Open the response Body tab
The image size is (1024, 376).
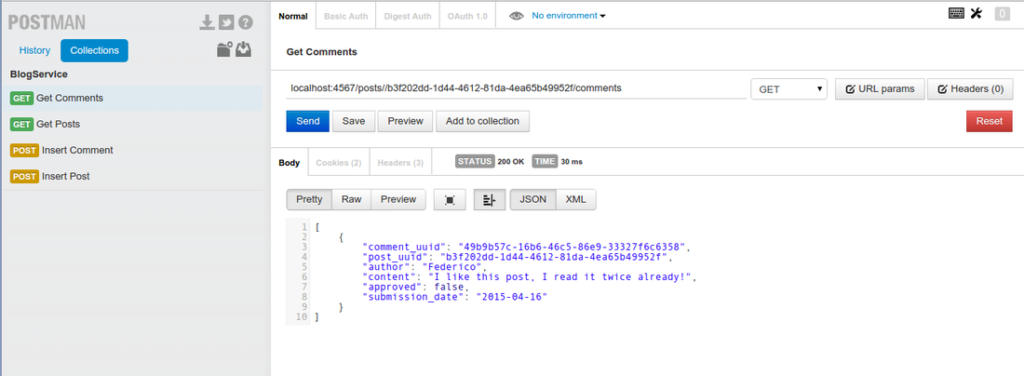289,163
